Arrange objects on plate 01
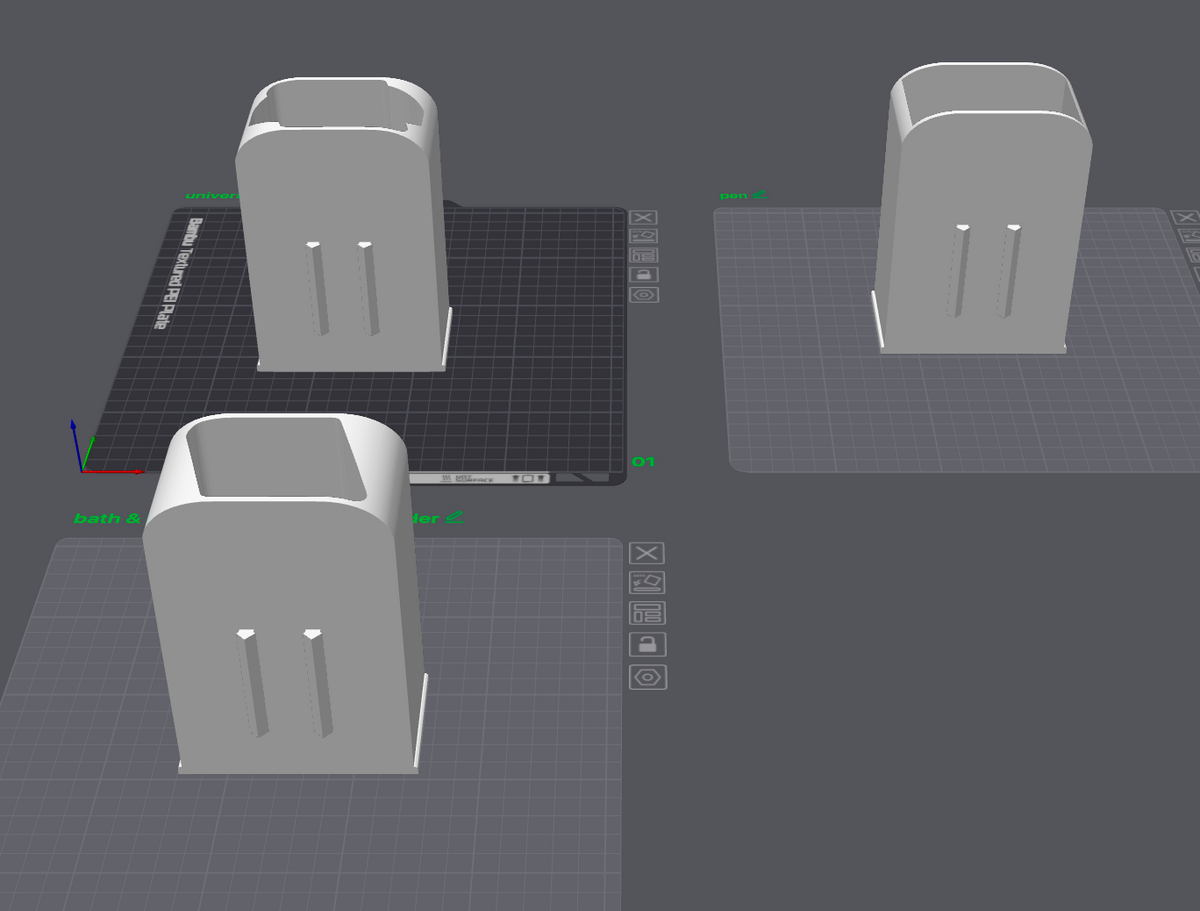 click(644, 255)
